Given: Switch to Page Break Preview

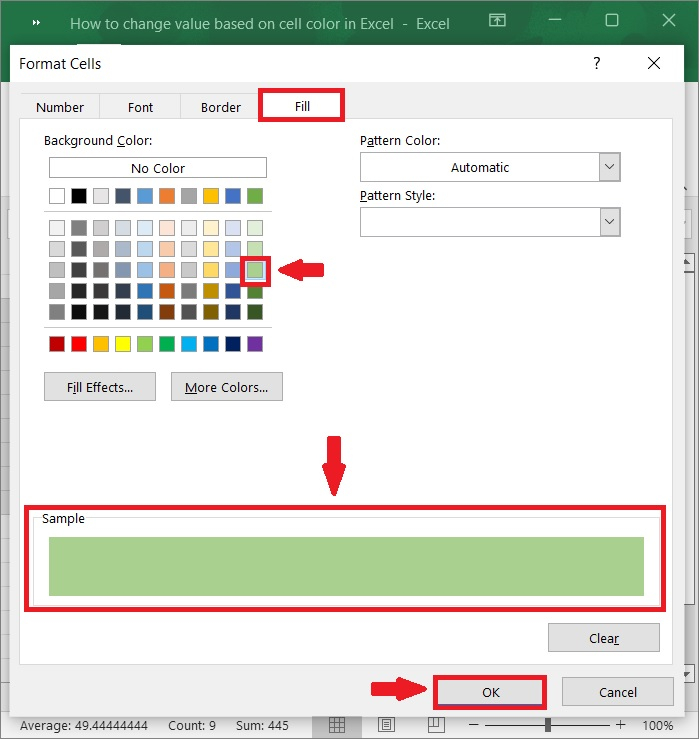Looking at the screenshot, I should click(x=436, y=725).
